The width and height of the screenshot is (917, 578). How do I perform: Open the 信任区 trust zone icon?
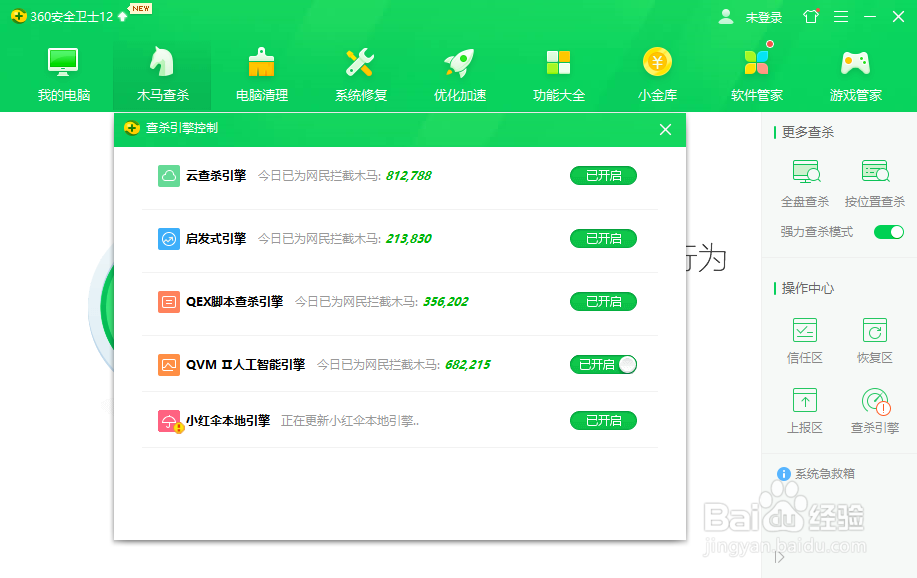805,330
